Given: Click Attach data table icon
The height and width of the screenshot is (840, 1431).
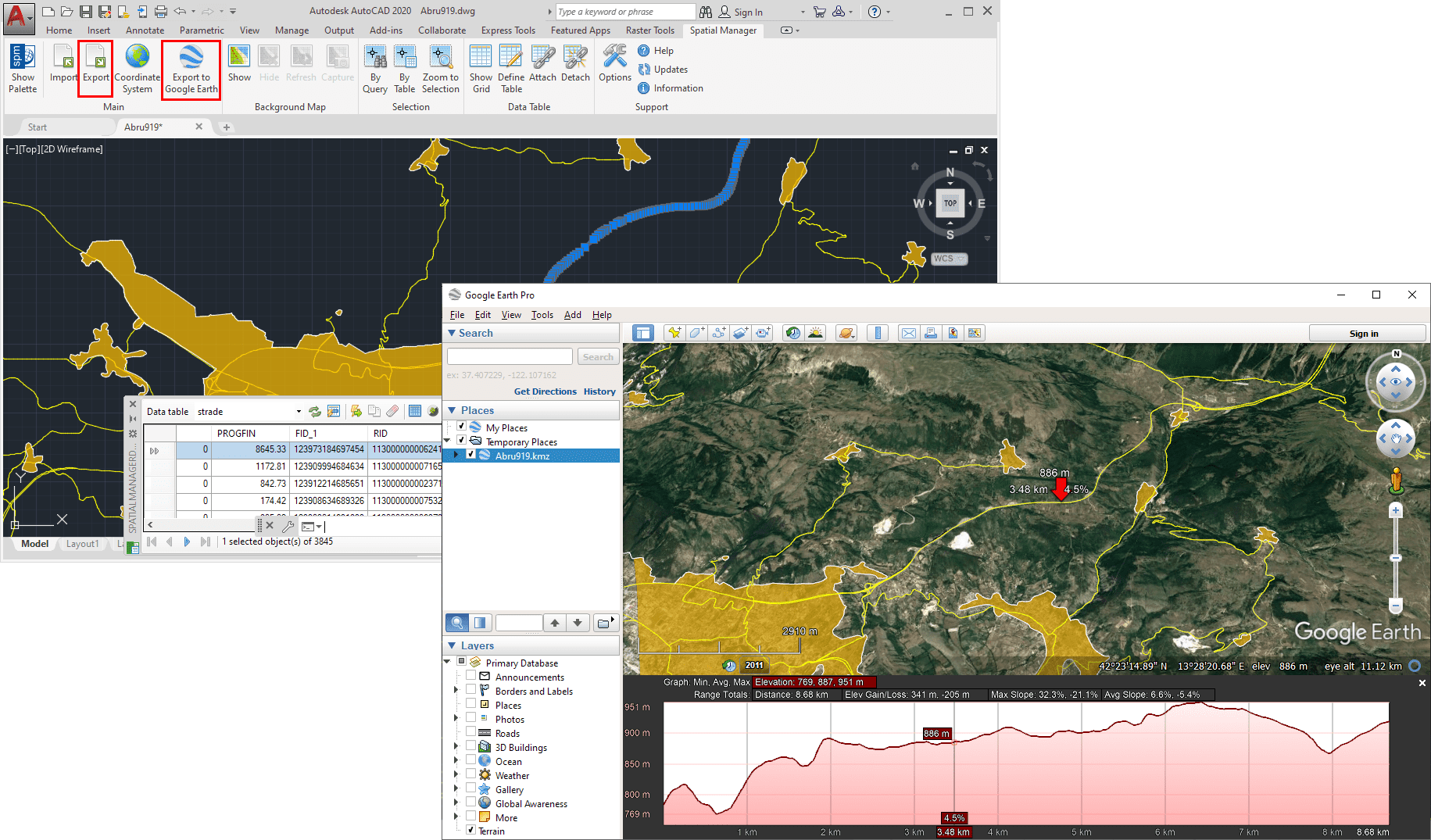Looking at the screenshot, I should click(542, 64).
